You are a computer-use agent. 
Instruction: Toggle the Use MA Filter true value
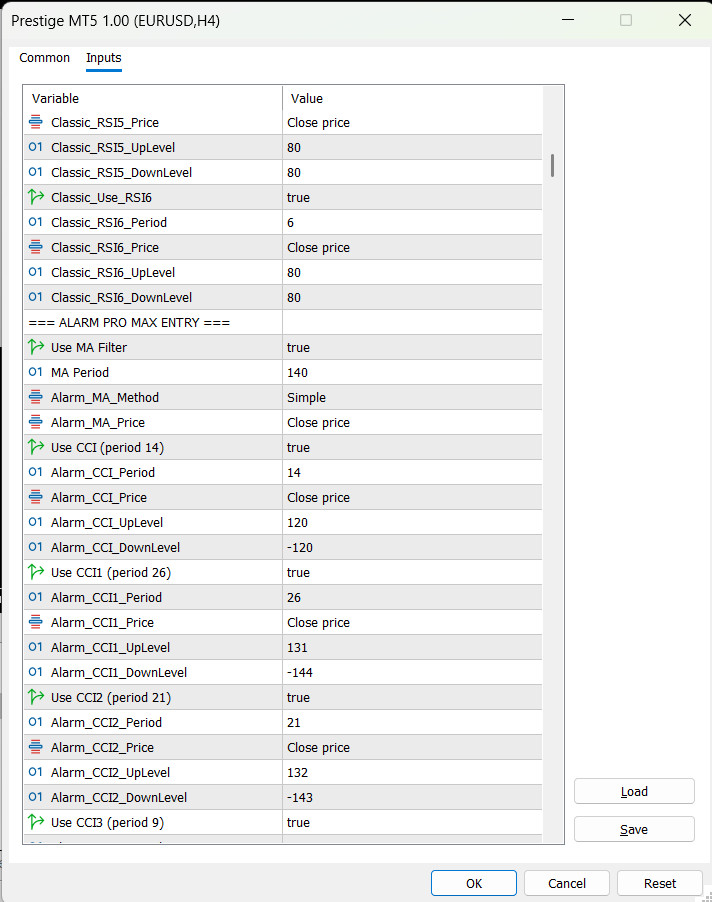(412, 347)
